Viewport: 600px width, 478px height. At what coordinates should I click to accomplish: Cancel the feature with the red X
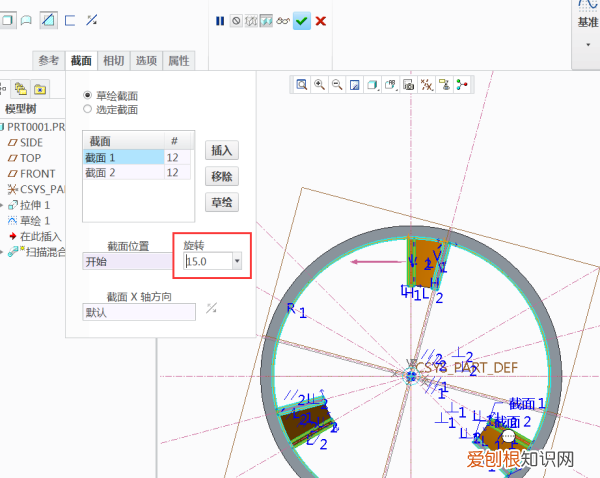[x=321, y=21]
